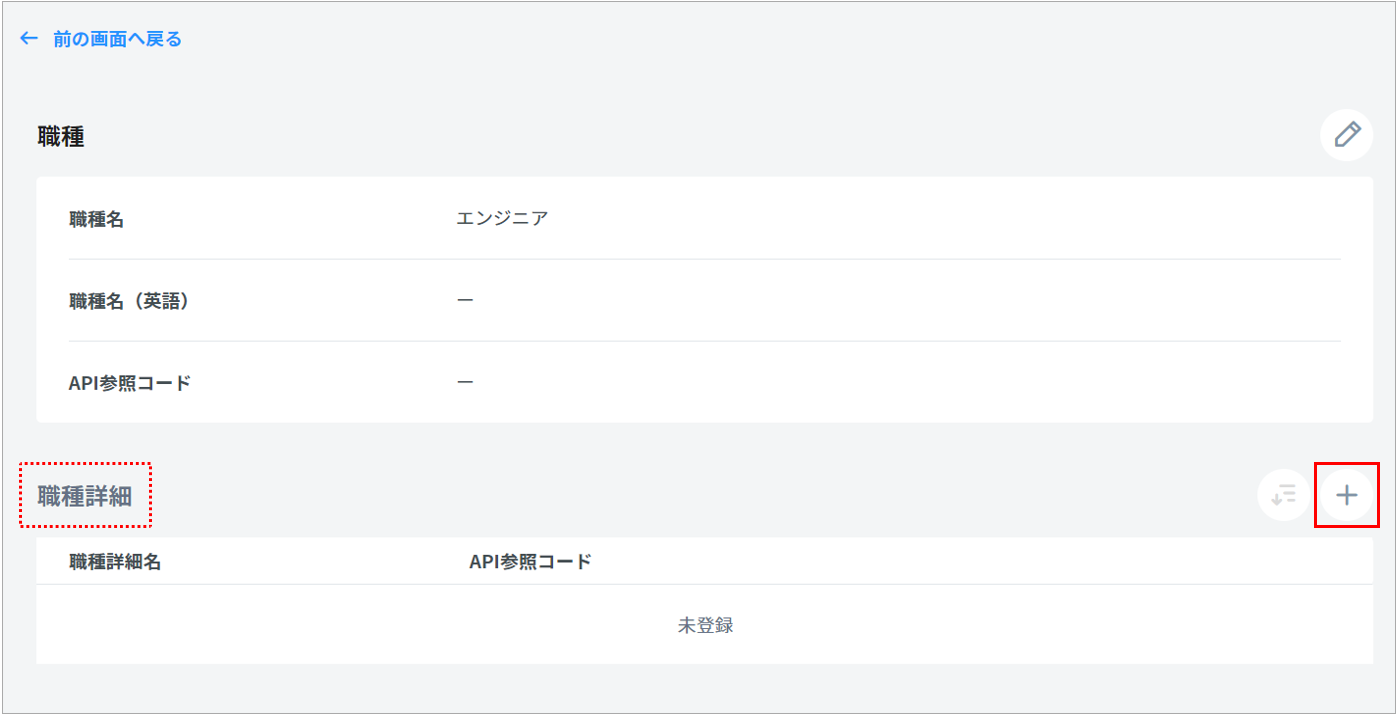Click the 職種名 field label

(97, 219)
